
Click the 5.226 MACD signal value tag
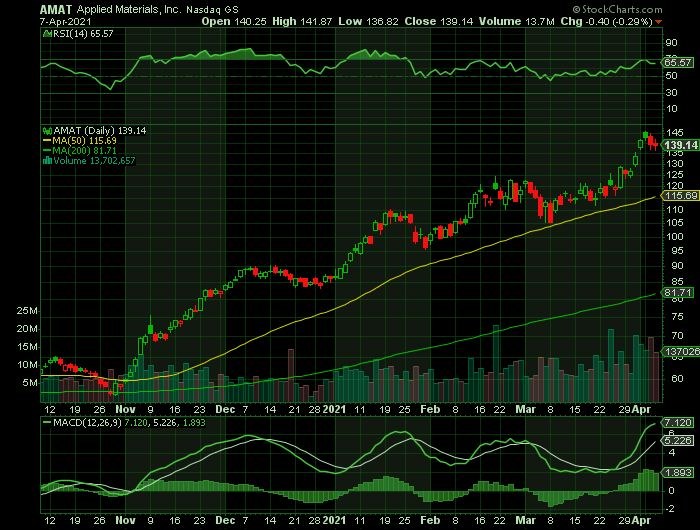click(x=677, y=439)
